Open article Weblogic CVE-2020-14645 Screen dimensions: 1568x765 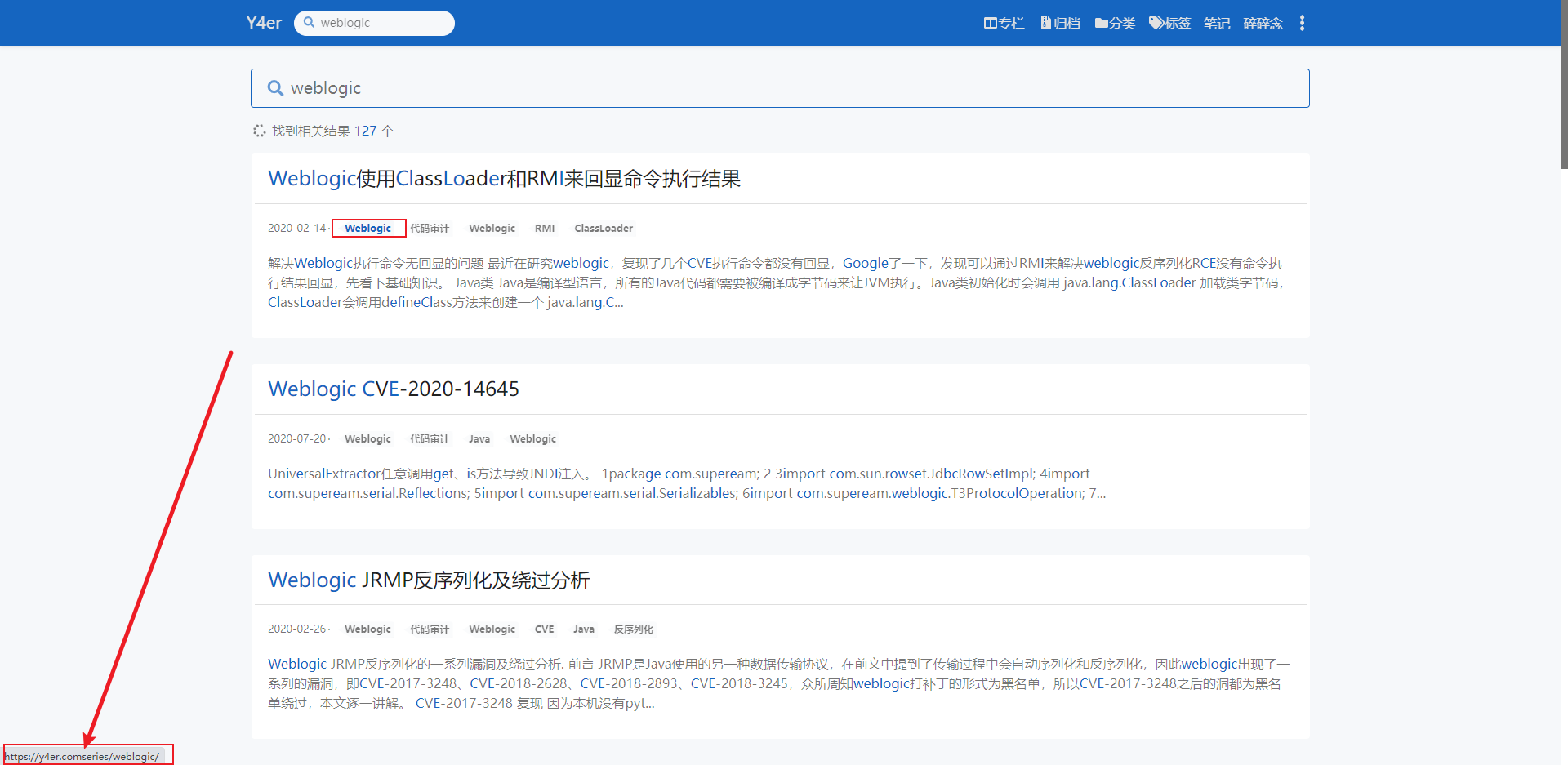pyautogui.click(x=394, y=389)
